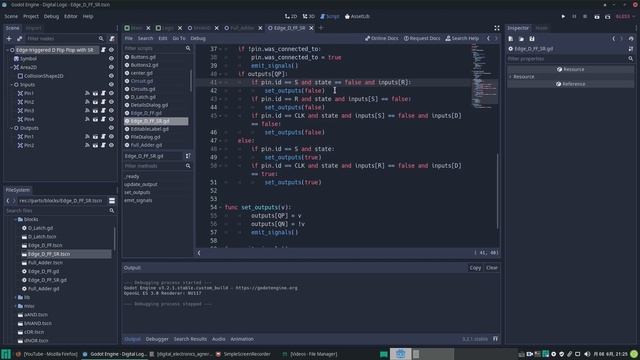Open Inspector object history icon
Screen dimensions: 640x360
(631, 39)
